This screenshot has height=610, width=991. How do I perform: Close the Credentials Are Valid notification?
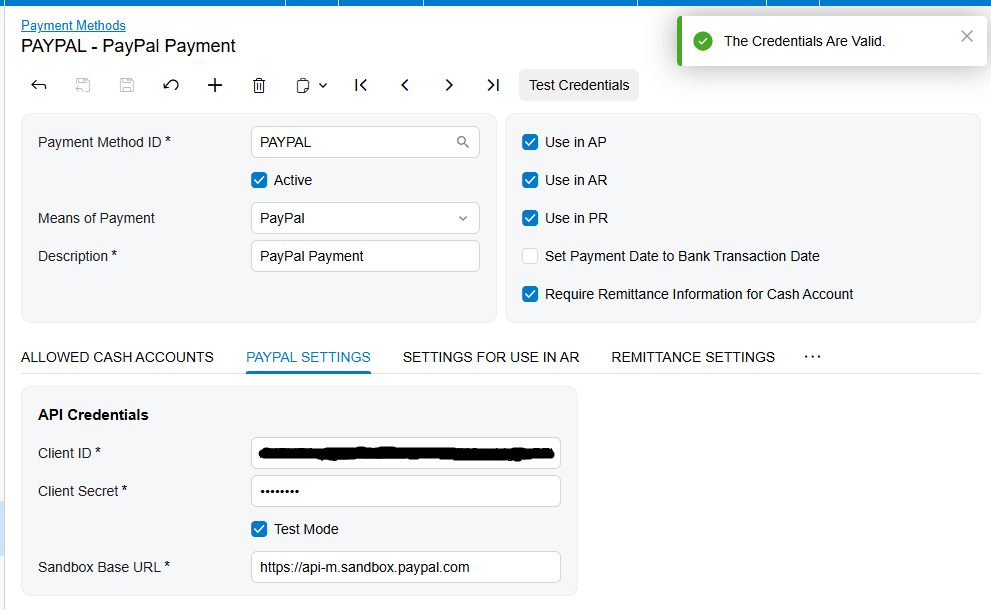click(x=966, y=36)
